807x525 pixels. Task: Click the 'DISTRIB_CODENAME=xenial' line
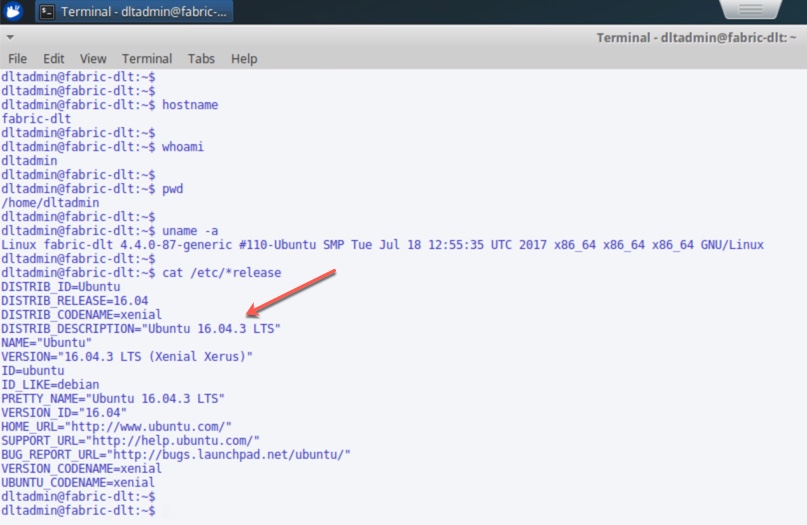pos(81,314)
